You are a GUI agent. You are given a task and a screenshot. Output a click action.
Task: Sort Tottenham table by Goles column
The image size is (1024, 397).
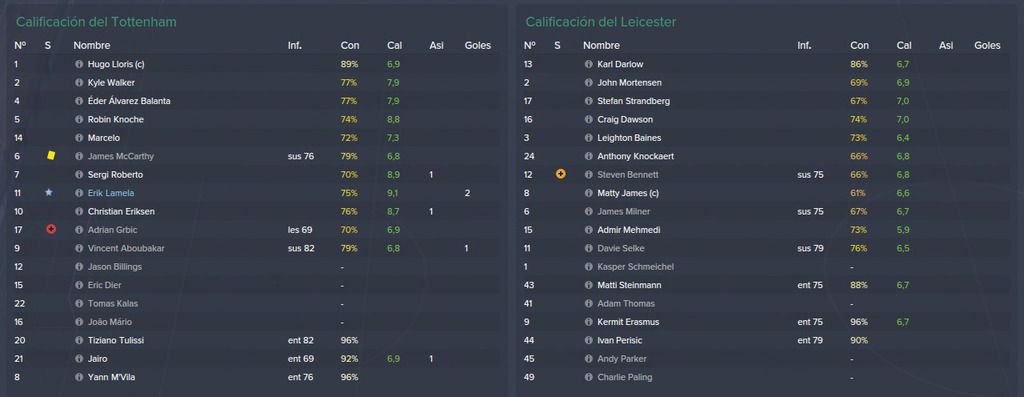[477, 46]
